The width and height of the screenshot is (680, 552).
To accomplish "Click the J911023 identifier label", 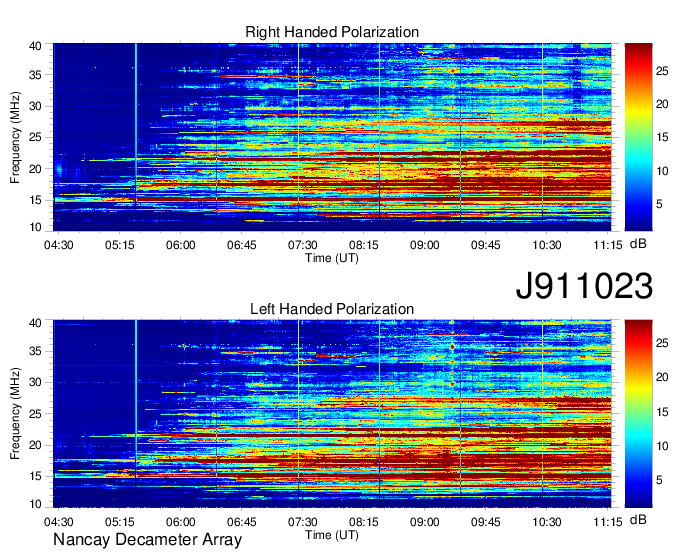I will 584,286.
